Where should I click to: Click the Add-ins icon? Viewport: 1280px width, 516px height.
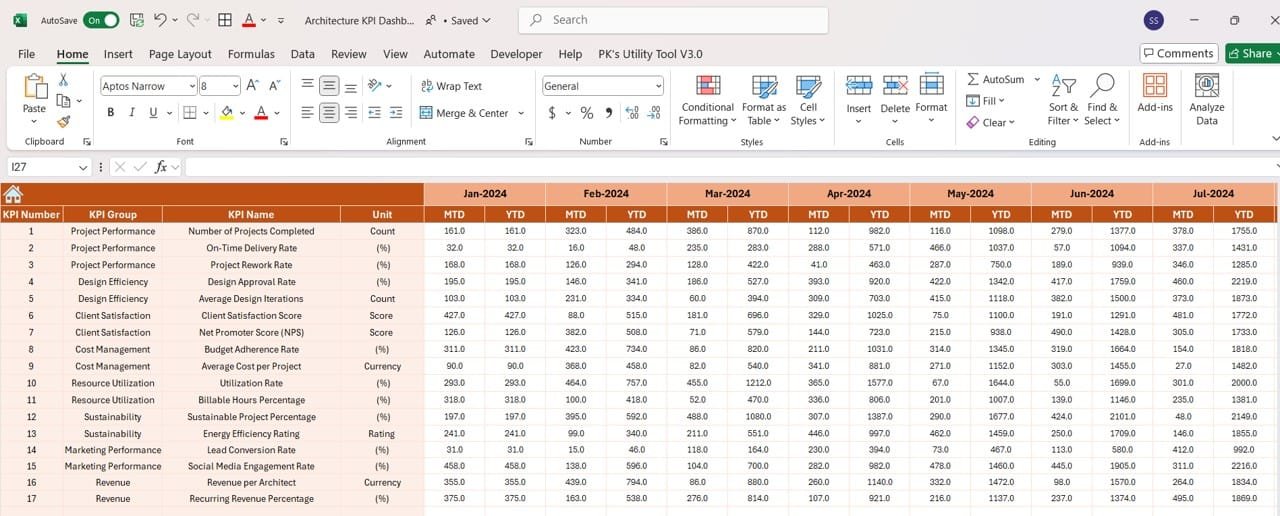tap(1154, 100)
